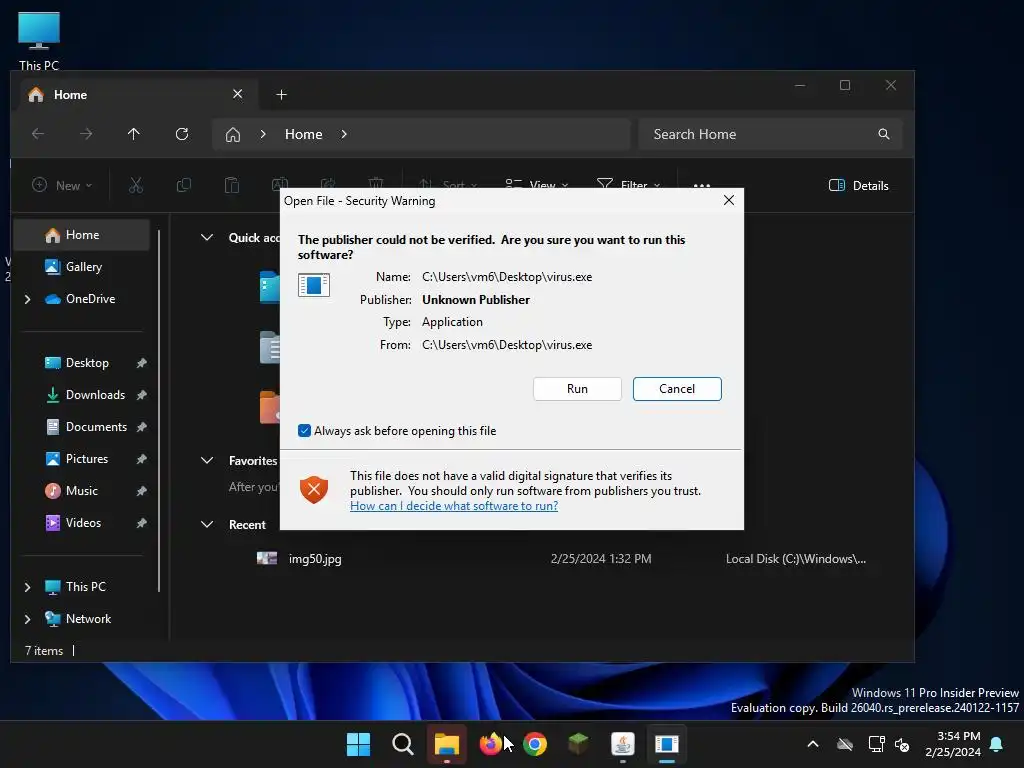
Task: Uncheck Always ask before opening this file
Action: [304, 430]
